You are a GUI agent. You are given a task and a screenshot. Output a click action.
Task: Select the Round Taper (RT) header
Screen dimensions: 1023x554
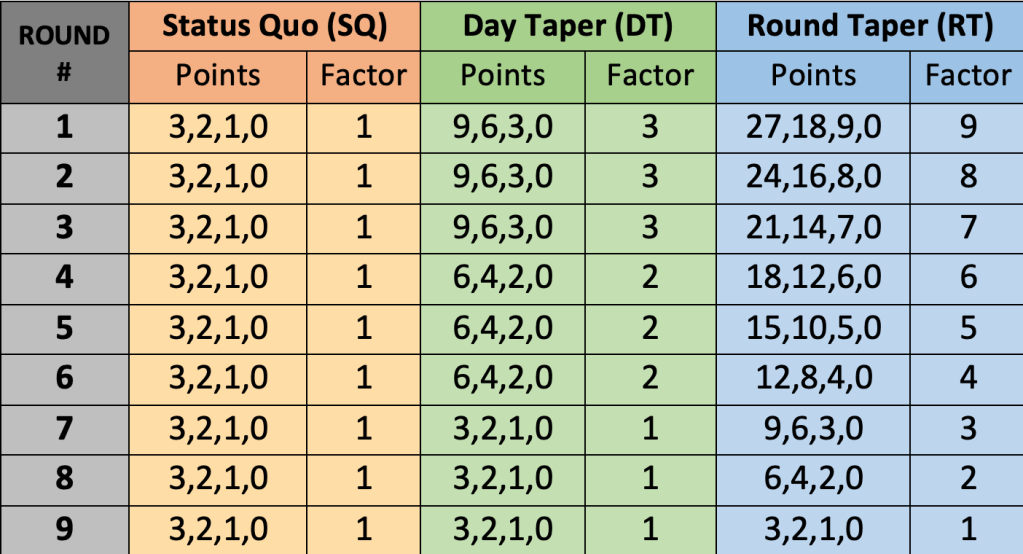(870, 26)
